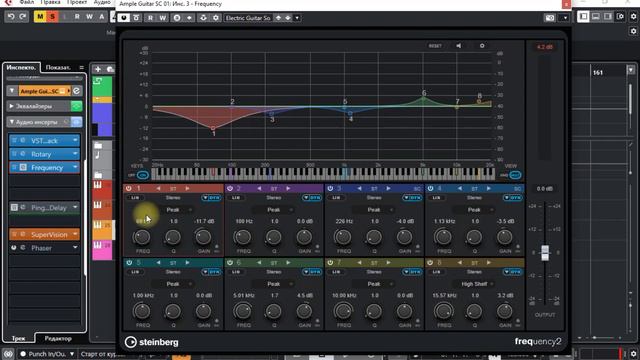This screenshot has width=640, height=360.
Task: Toggle VIEW switch right of piano keyboard
Action: pyautogui.click(x=515, y=175)
